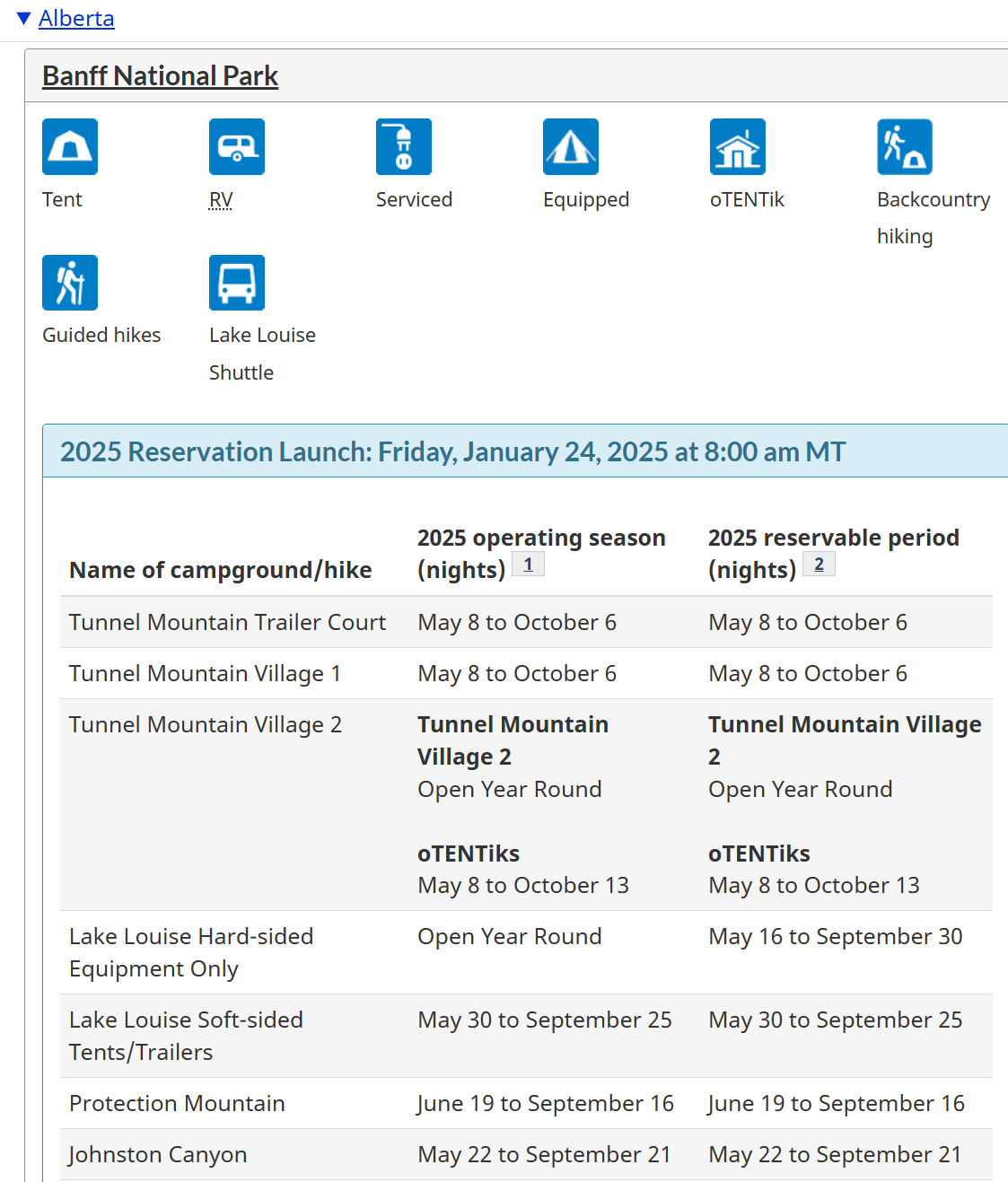The image size is (1008, 1182).
Task: Click the Backcountry hiking icon
Action: coord(905,146)
